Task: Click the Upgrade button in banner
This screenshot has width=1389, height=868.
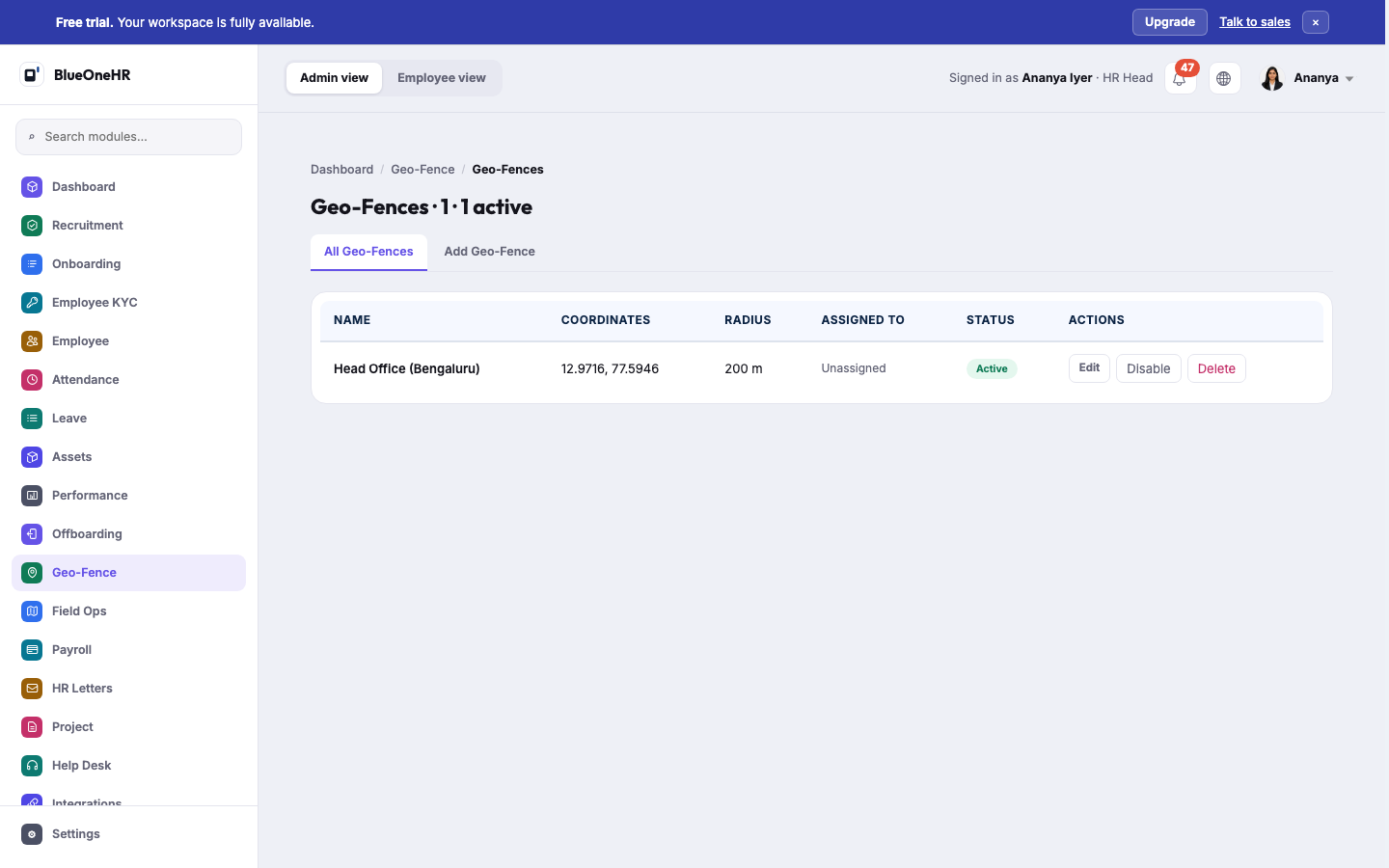Action: click(x=1169, y=22)
